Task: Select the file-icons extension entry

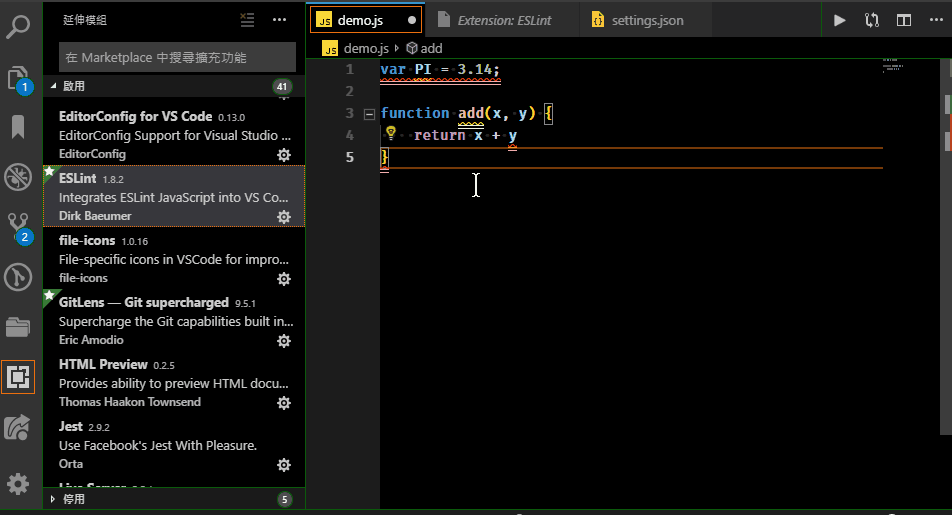Action: (x=174, y=258)
